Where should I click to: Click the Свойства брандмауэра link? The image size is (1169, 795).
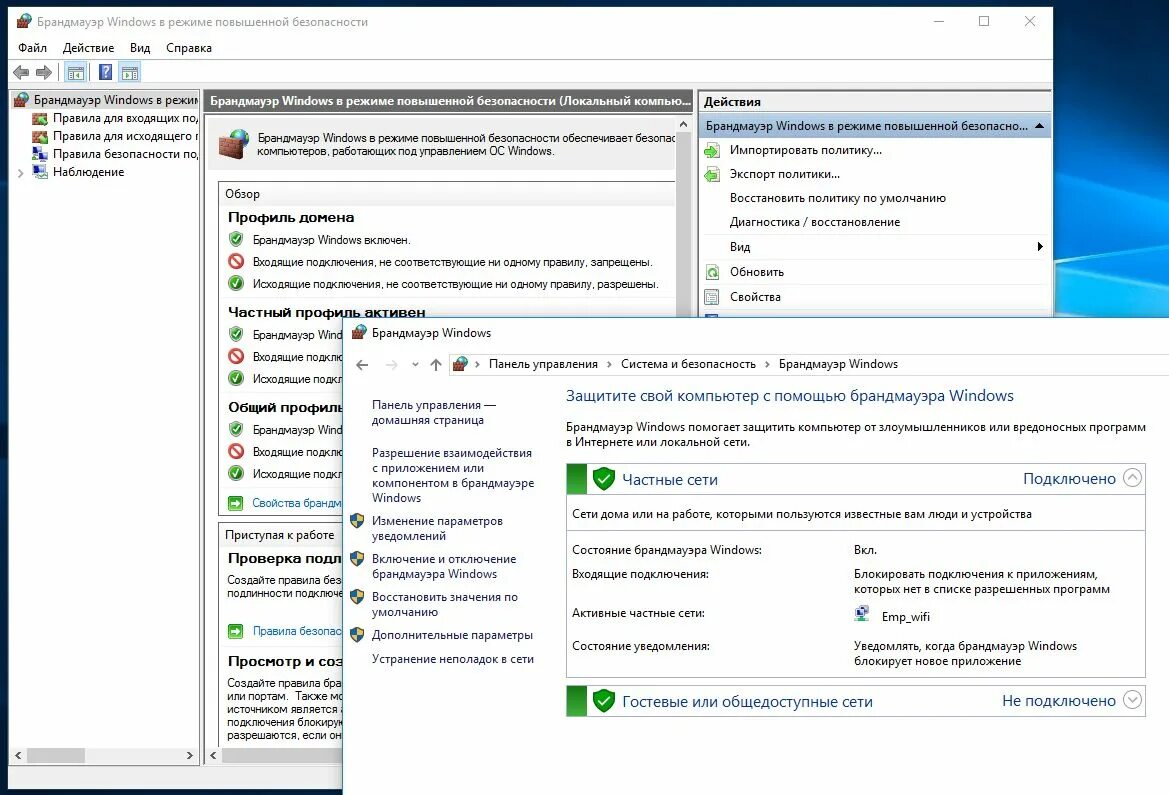tap(297, 503)
